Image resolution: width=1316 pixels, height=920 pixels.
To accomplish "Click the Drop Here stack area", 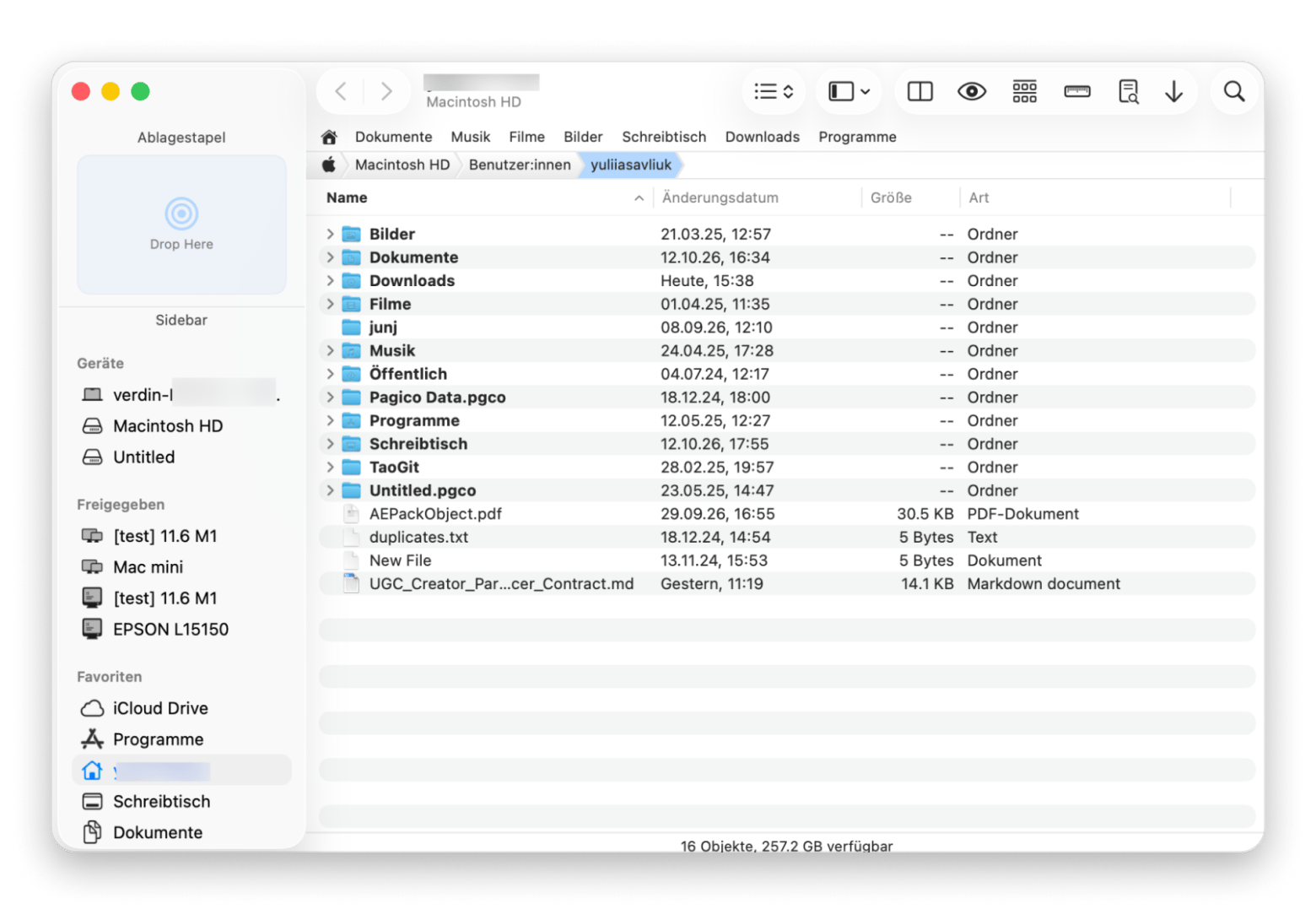I will 181,225.
